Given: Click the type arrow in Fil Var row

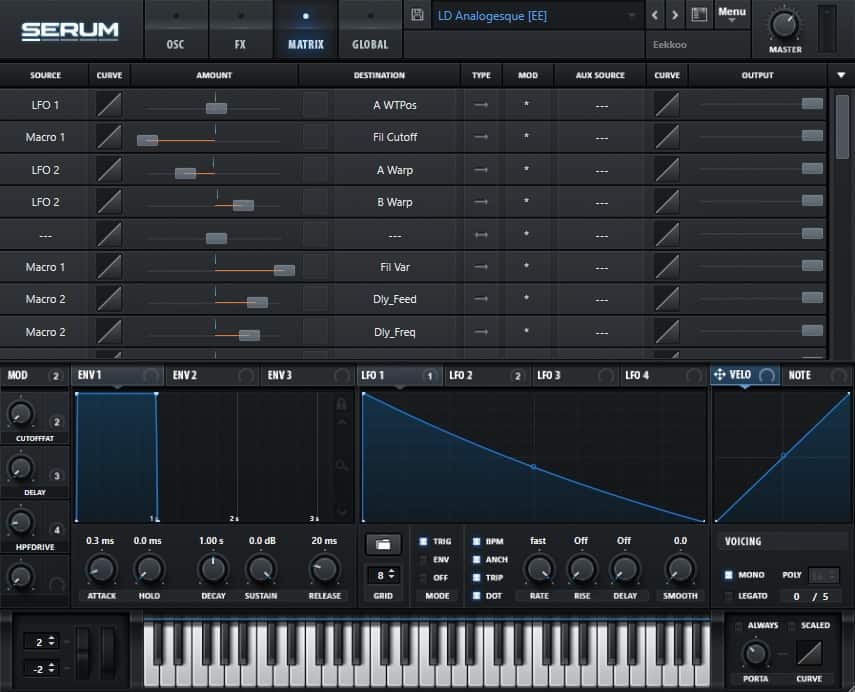Looking at the screenshot, I should (x=481, y=267).
